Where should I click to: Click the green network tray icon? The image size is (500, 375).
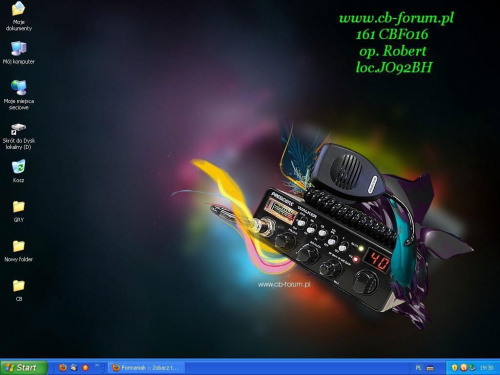[x=472, y=368]
